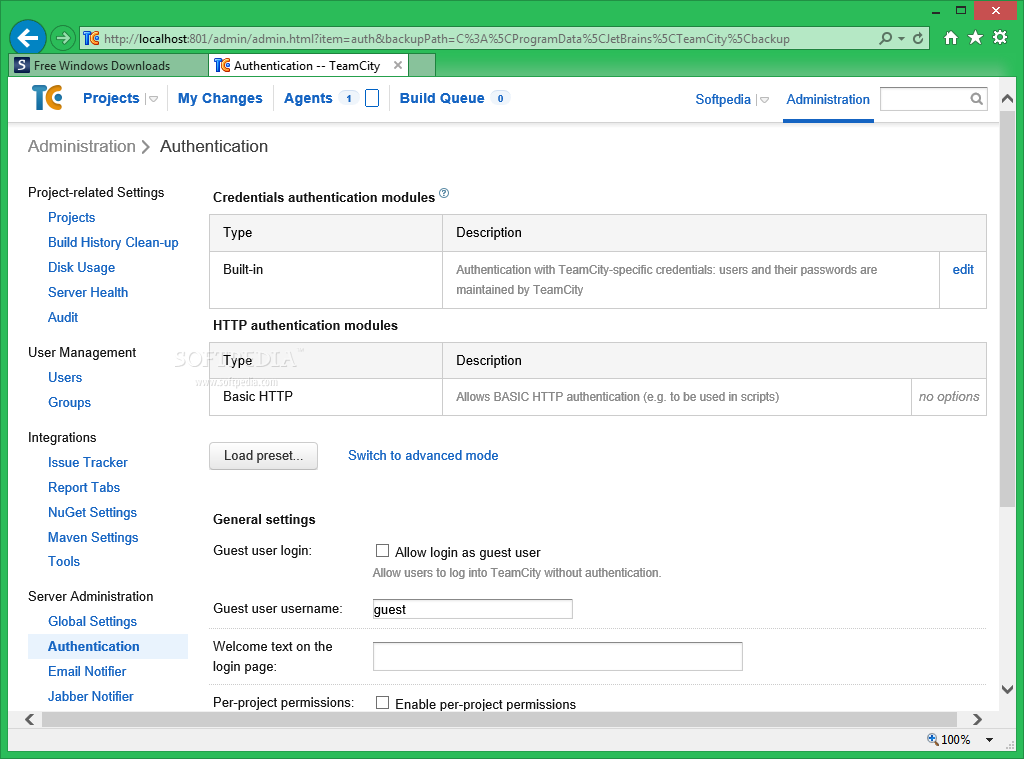The height and width of the screenshot is (759, 1024).
Task: Open Email Notifier settings
Action: pos(88,671)
